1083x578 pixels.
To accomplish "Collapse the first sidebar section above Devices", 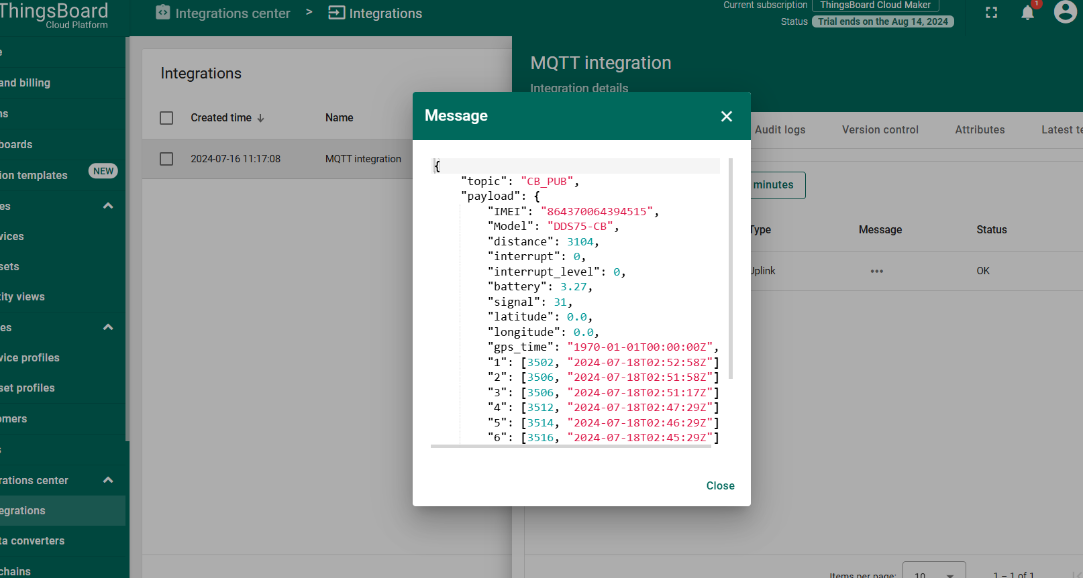I will 108,206.
